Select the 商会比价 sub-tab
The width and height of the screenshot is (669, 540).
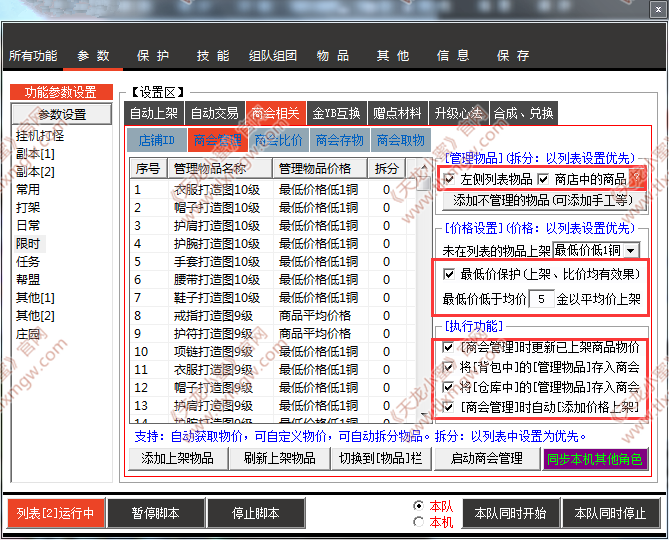point(279,140)
